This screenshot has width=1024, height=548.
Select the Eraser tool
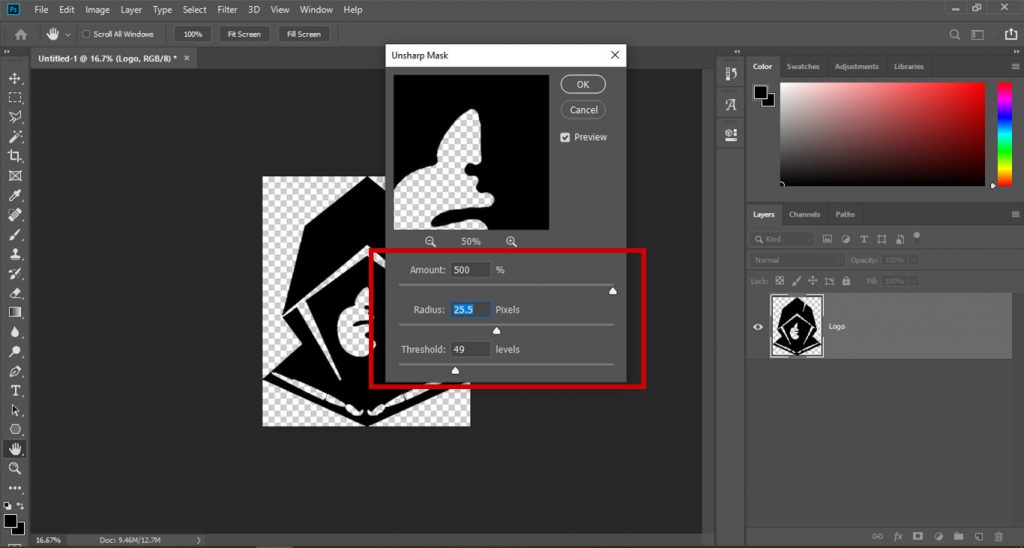pyautogui.click(x=15, y=293)
